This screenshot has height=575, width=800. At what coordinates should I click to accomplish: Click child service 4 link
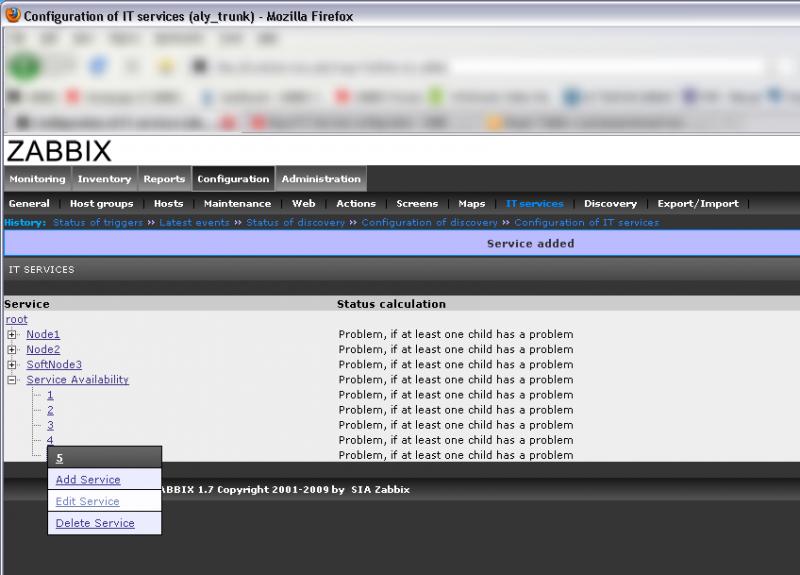(x=50, y=440)
